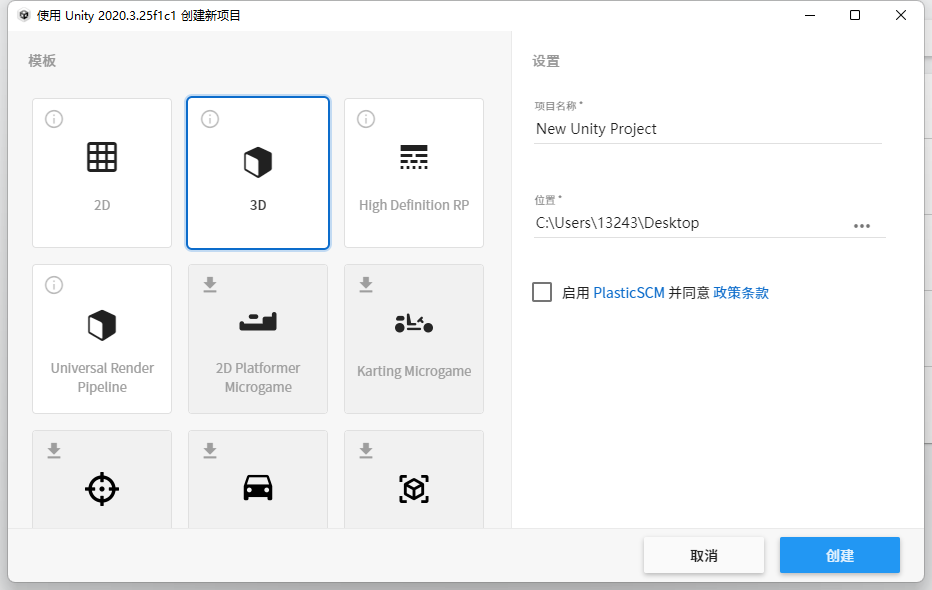Open the 政策条款 policy terms link
The image size is (932, 590).
(741, 293)
